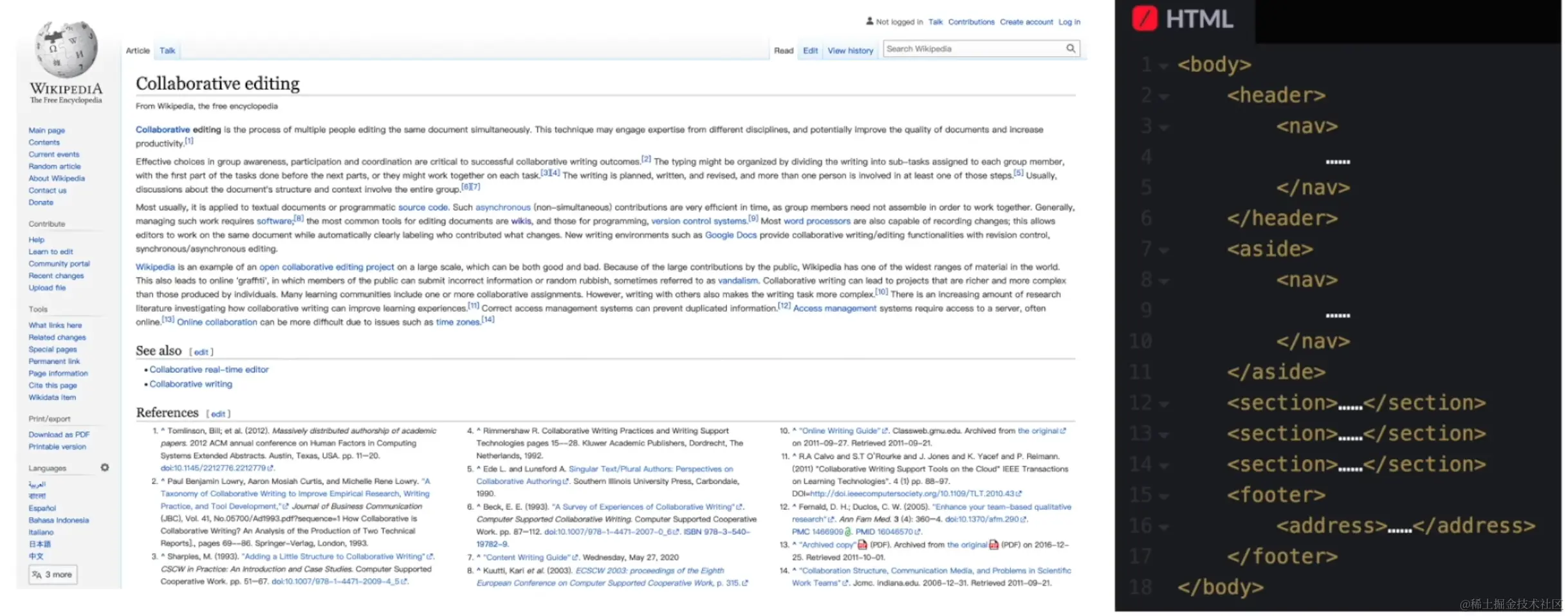Viewport: 1568px width, 616px height.
Task: Select the Read tab
Action: tap(783, 50)
